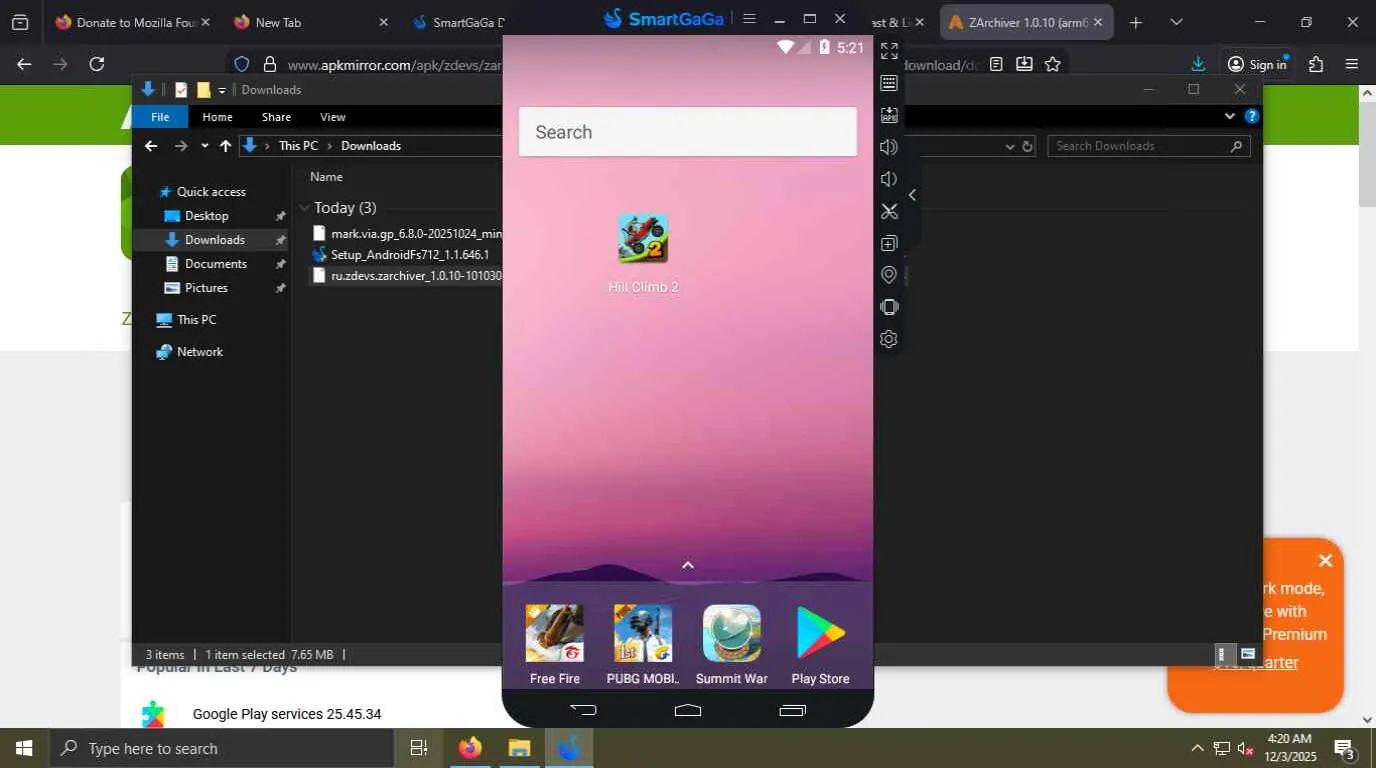The image size is (1376, 768).
Task: Expand the Android app drawer arrow
Action: (688, 565)
